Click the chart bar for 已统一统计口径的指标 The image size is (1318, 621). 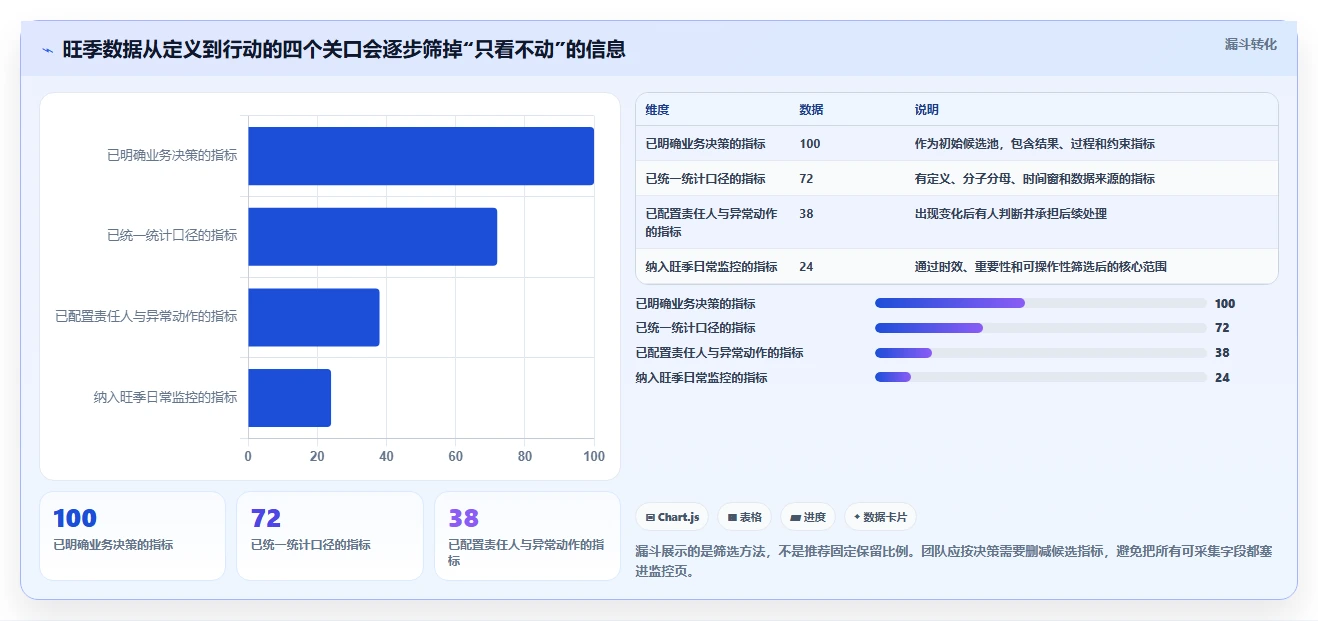372,237
